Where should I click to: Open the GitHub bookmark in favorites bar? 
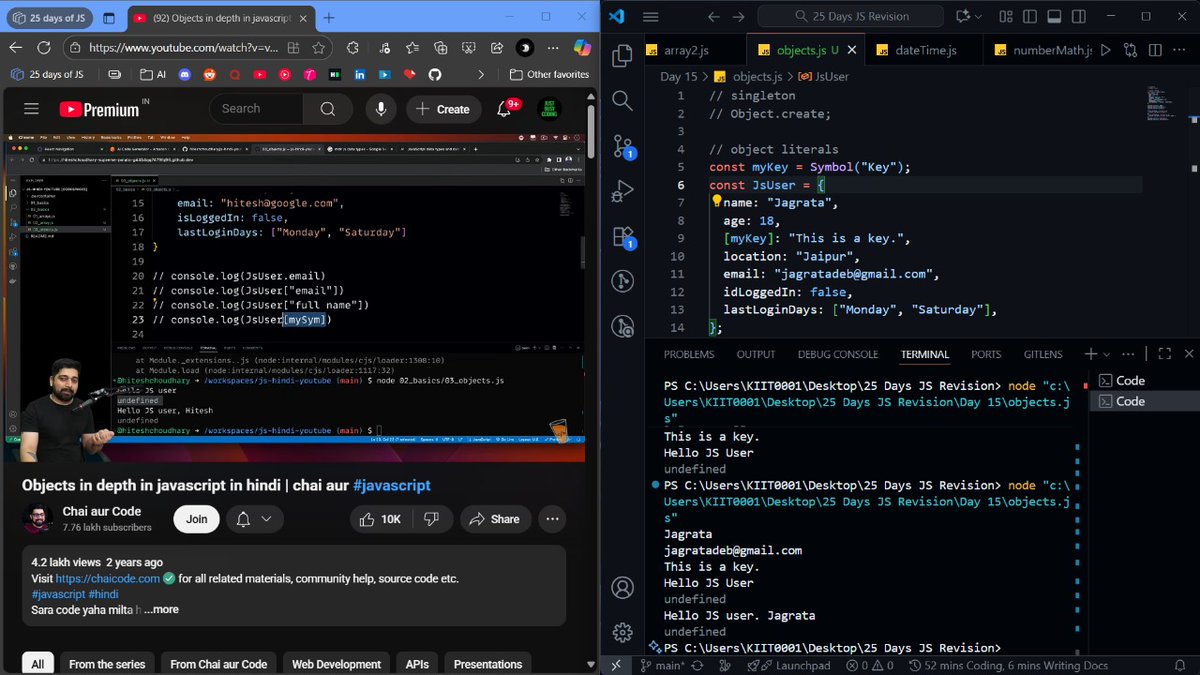[x=434, y=74]
